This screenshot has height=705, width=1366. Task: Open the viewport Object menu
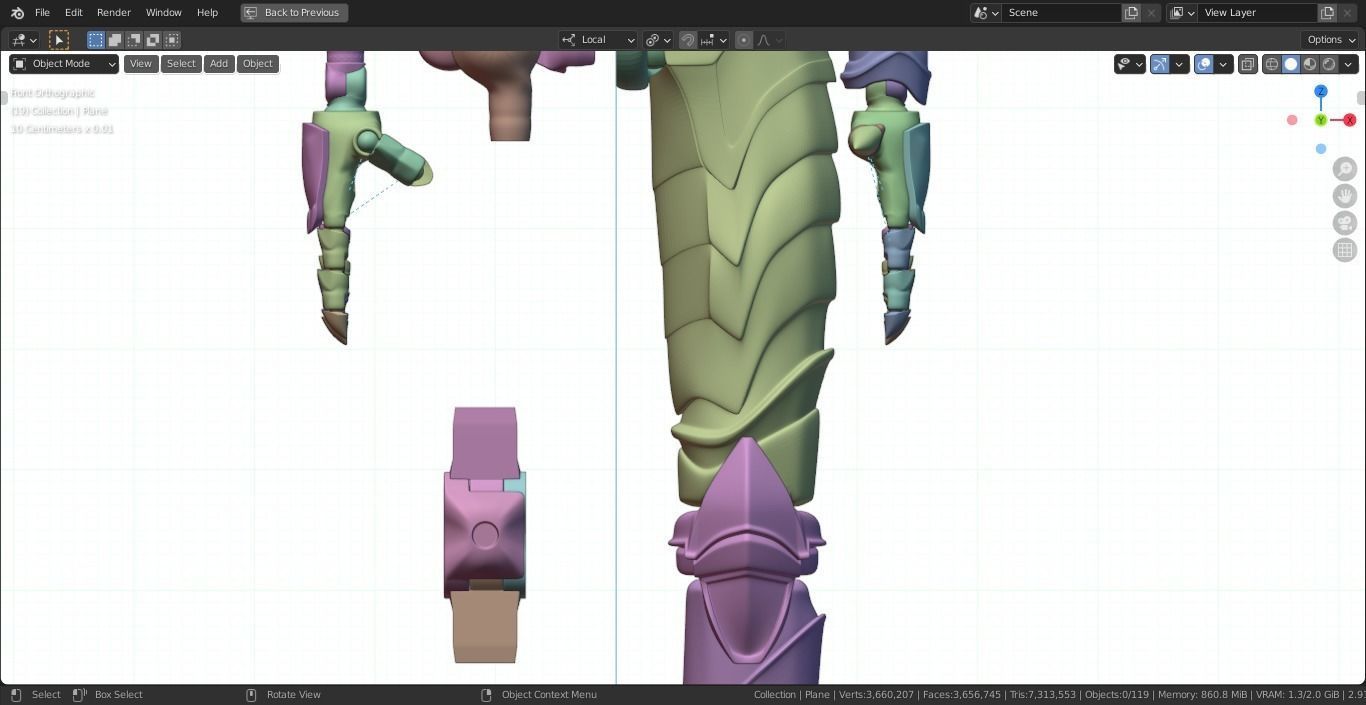point(257,64)
